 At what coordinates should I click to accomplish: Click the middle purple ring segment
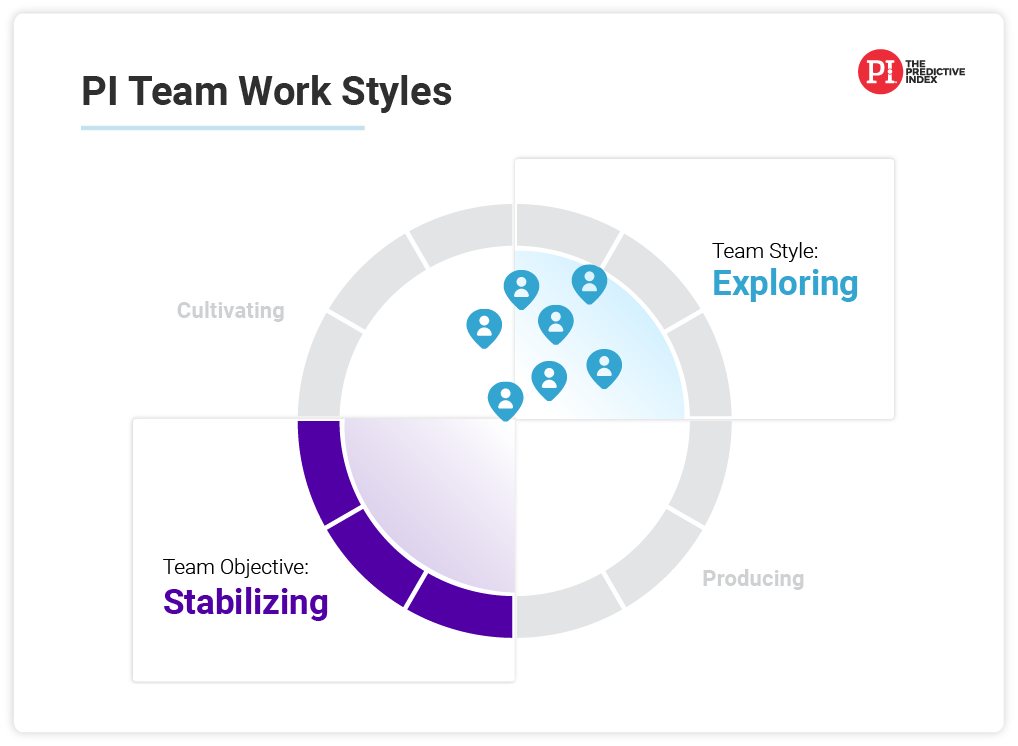click(375, 557)
